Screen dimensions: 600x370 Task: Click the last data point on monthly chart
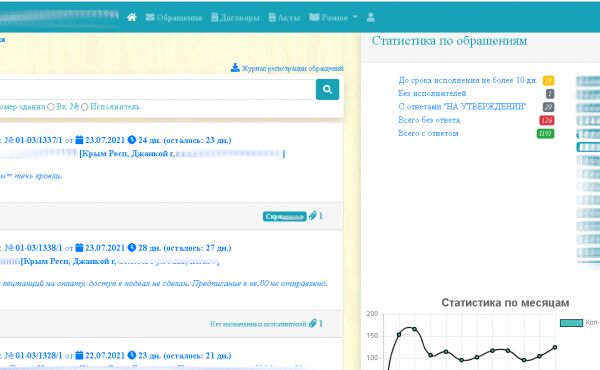click(x=555, y=347)
